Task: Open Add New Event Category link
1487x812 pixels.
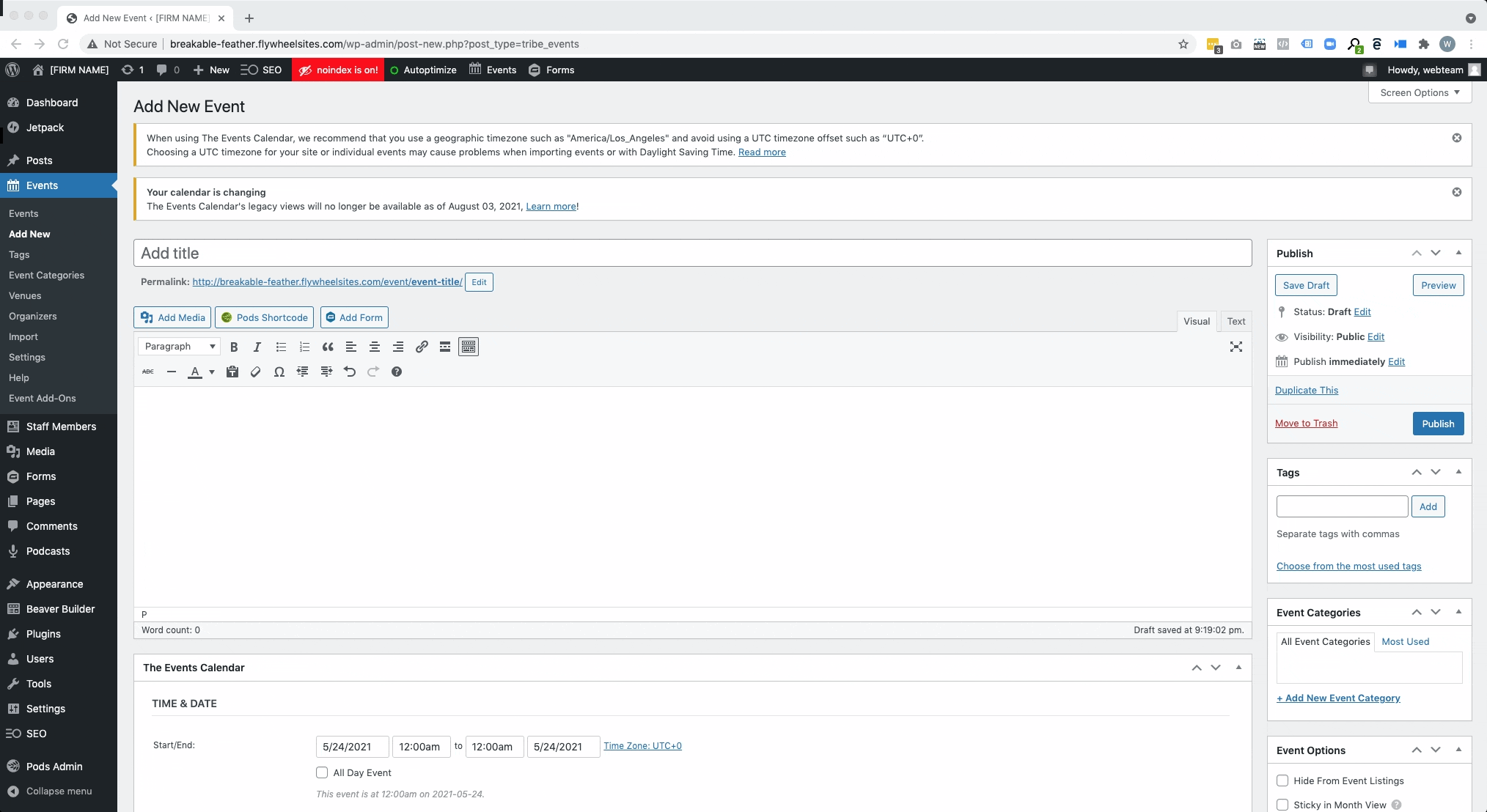Action: 1337,698
